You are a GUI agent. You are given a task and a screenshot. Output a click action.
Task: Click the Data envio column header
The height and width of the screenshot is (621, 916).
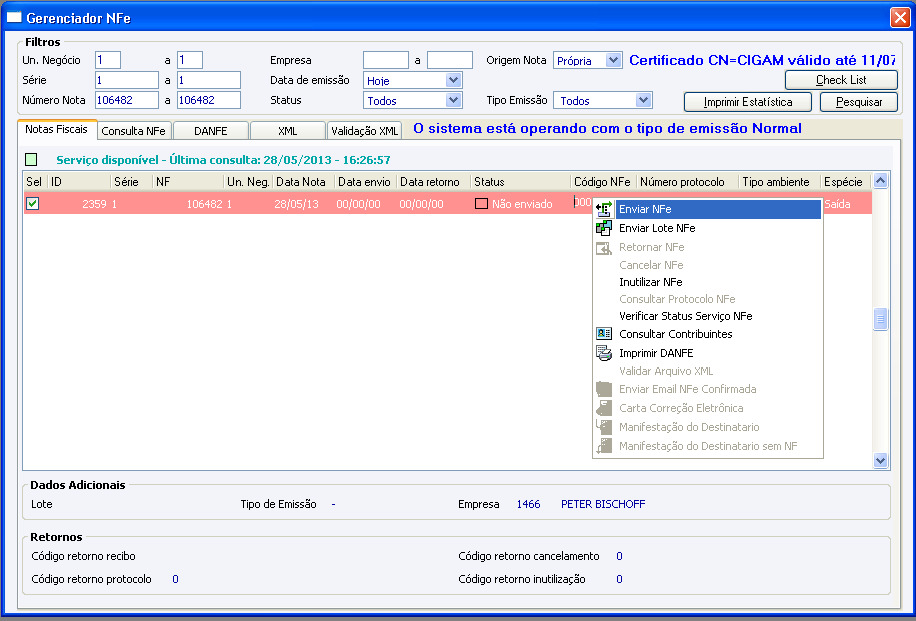click(x=366, y=182)
